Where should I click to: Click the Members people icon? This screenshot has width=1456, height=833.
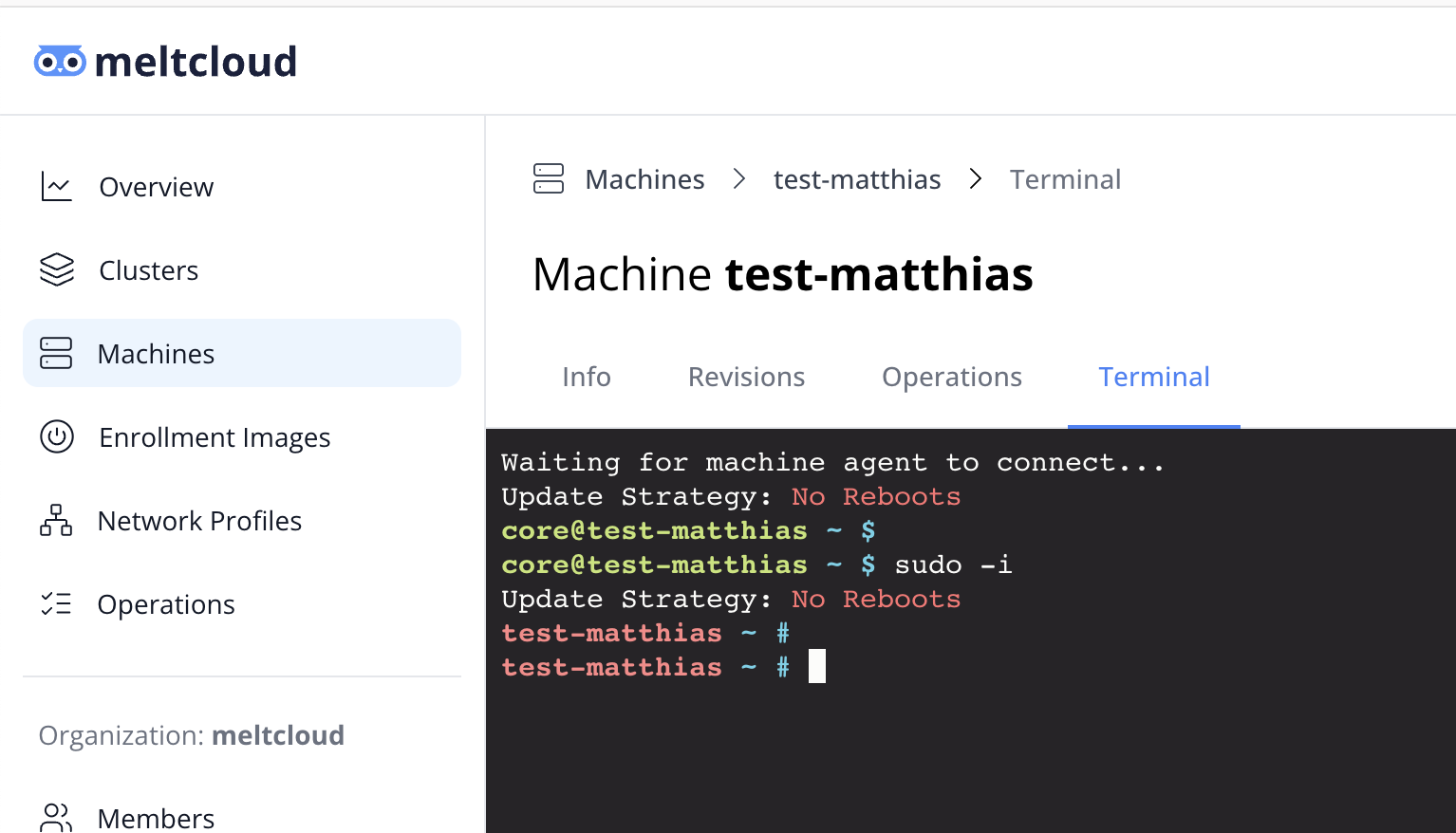[56, 817]
